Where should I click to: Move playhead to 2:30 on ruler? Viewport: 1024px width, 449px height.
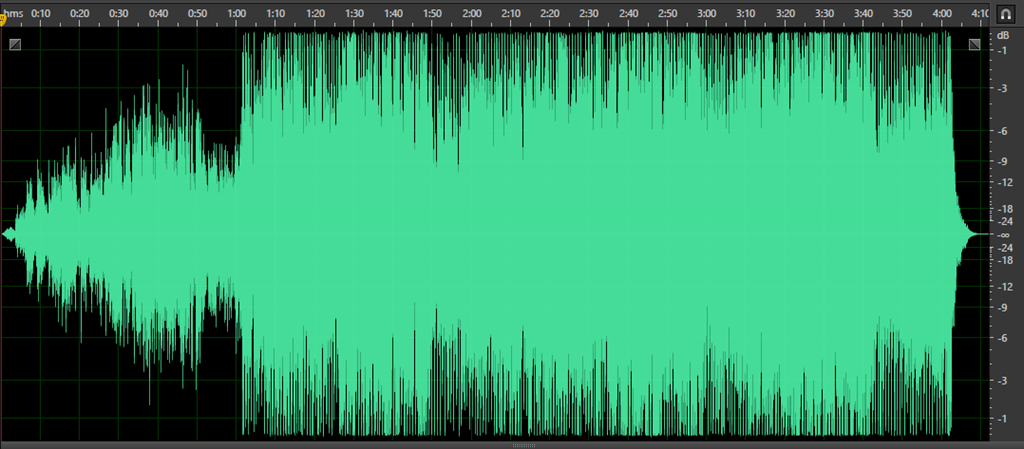589,13
